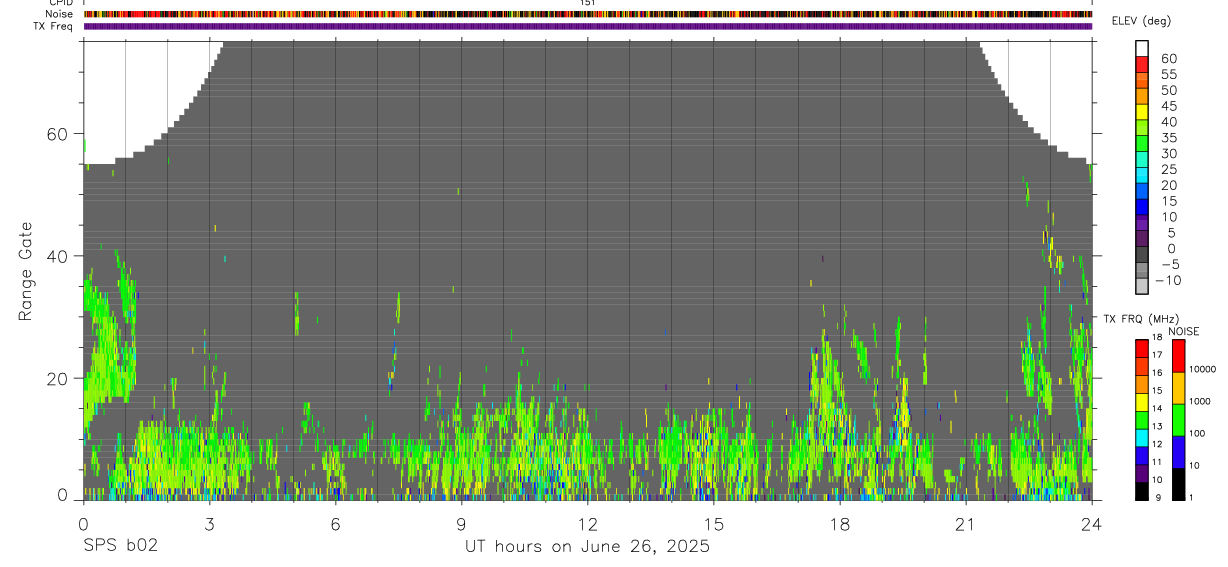Click the cyan swatch in TX FRQ bar
The width and height of the screenshot is (1228, 567).
[1142, 438]
